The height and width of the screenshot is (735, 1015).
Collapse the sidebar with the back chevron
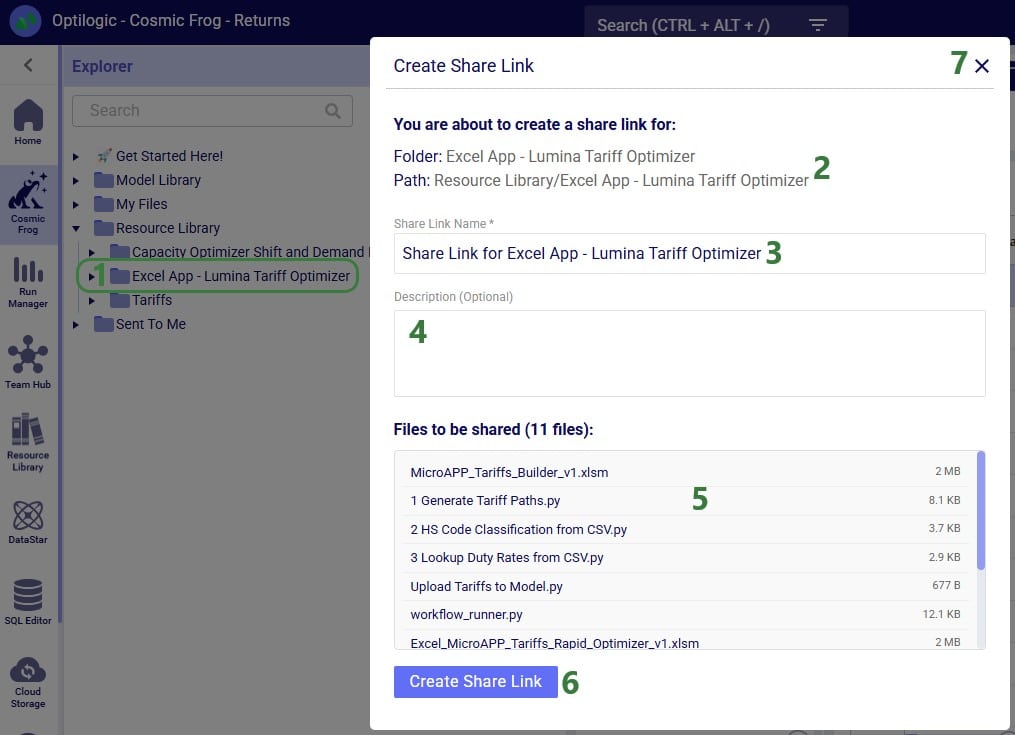click(28, 65)
